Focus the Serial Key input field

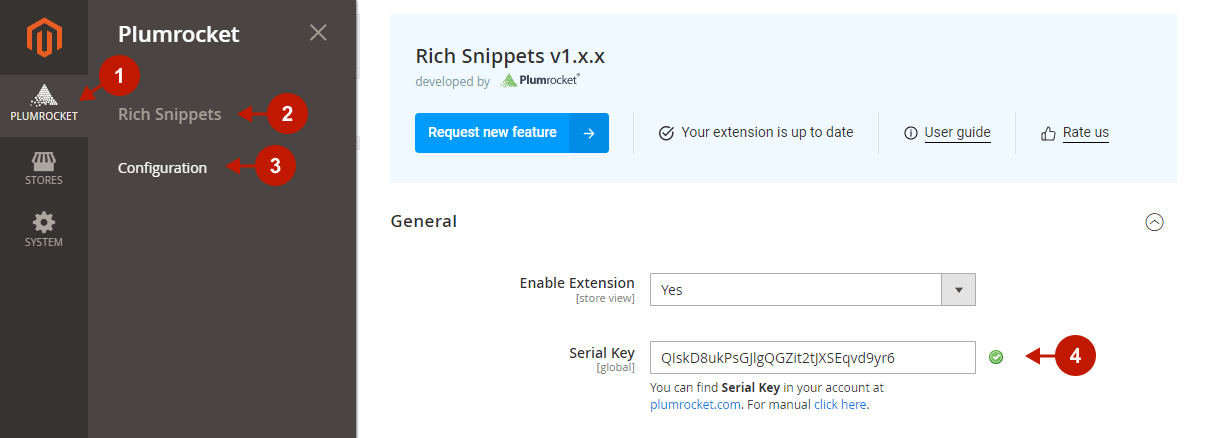coord(812,357)
